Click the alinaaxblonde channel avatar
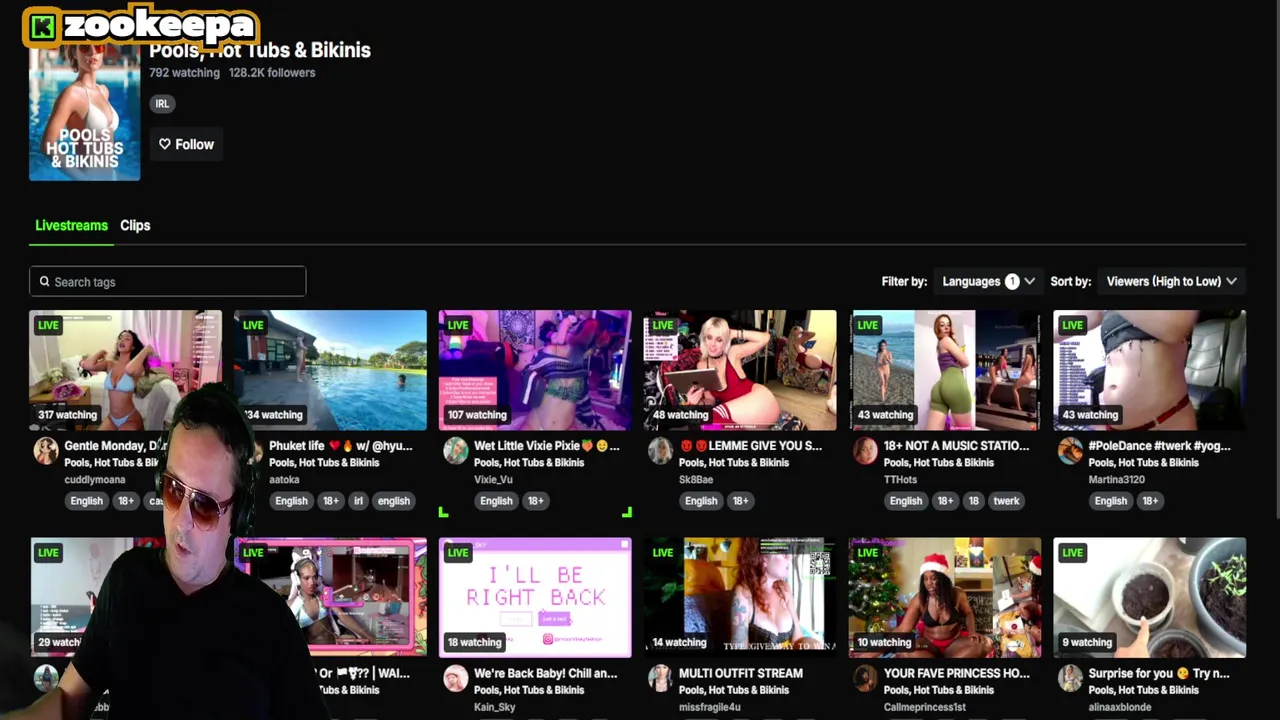This screenshot has width=1280, height=720. [x=1071, y=678]
